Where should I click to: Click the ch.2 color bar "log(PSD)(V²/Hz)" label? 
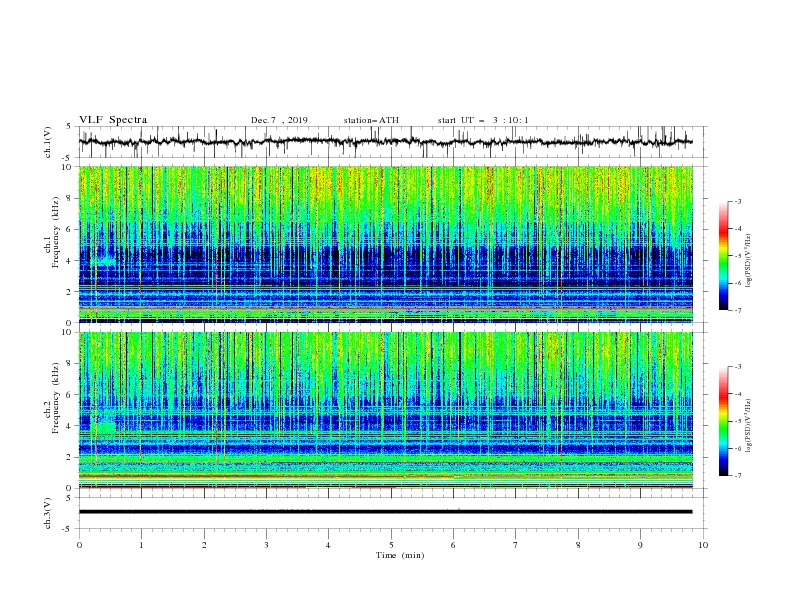coord(748,425)
